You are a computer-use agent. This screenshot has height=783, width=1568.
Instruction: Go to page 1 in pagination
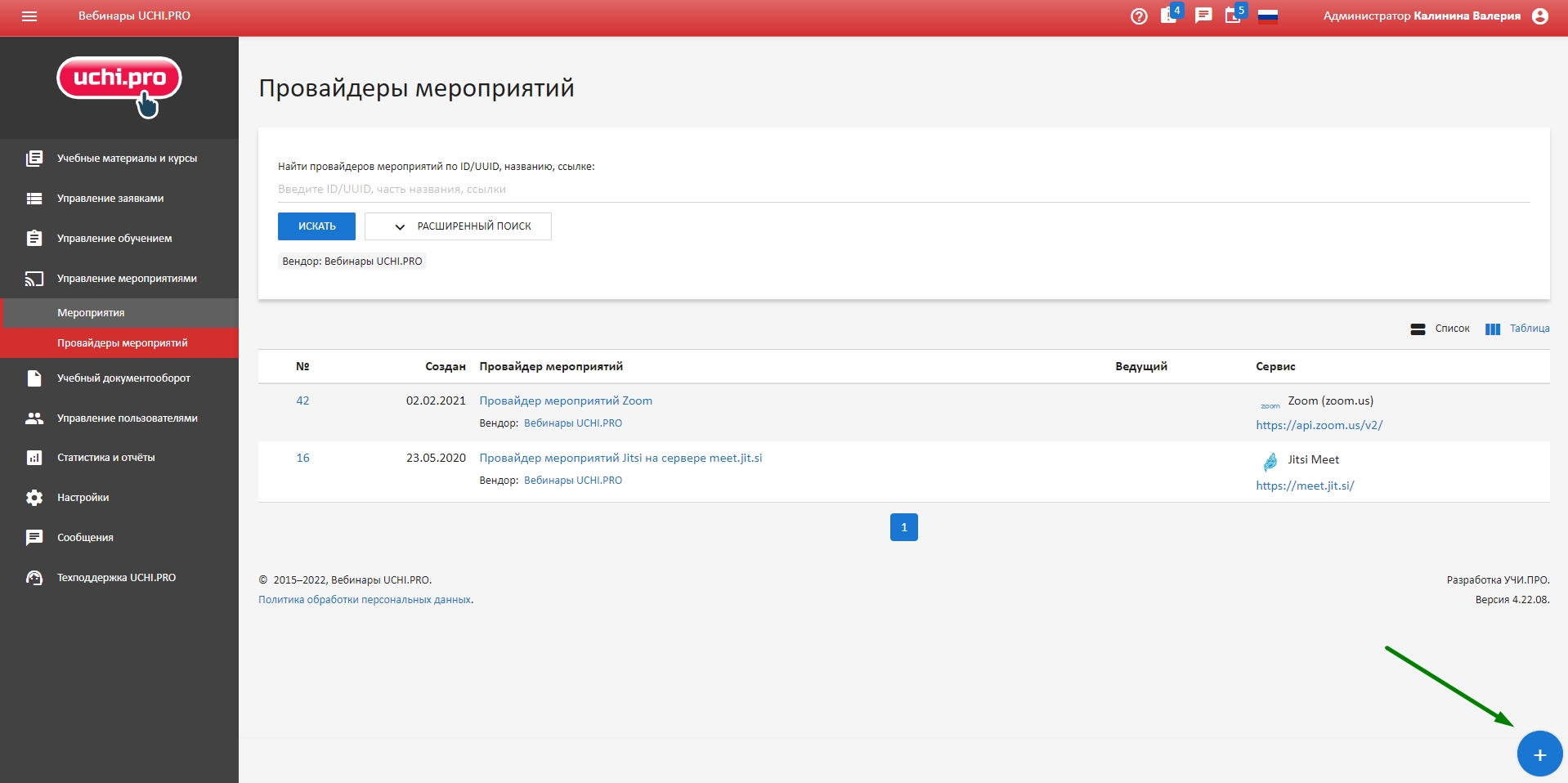(903, 527)
